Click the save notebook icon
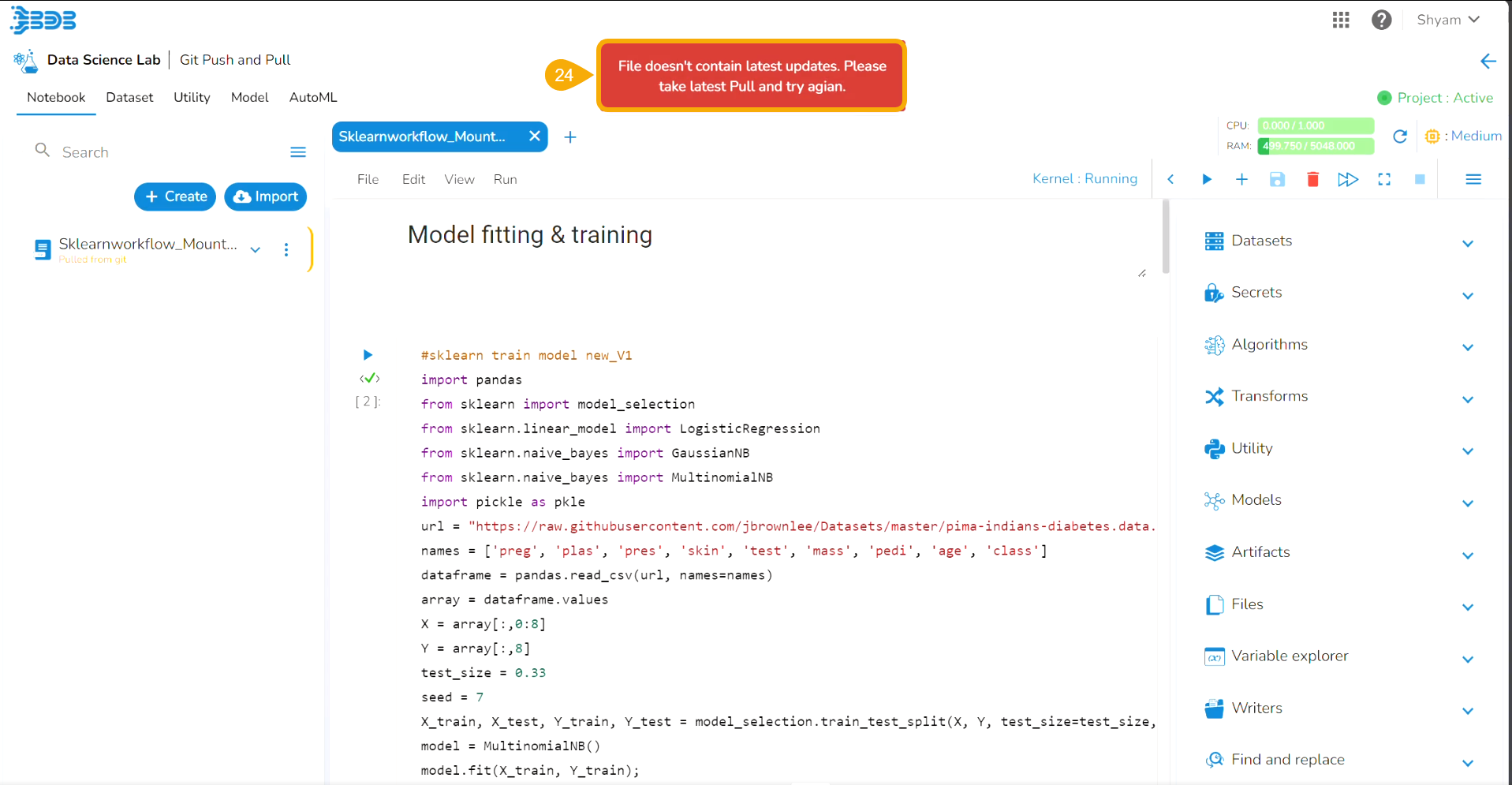The height and width of the screenshot is (785, 1512). coord(1277,179)
